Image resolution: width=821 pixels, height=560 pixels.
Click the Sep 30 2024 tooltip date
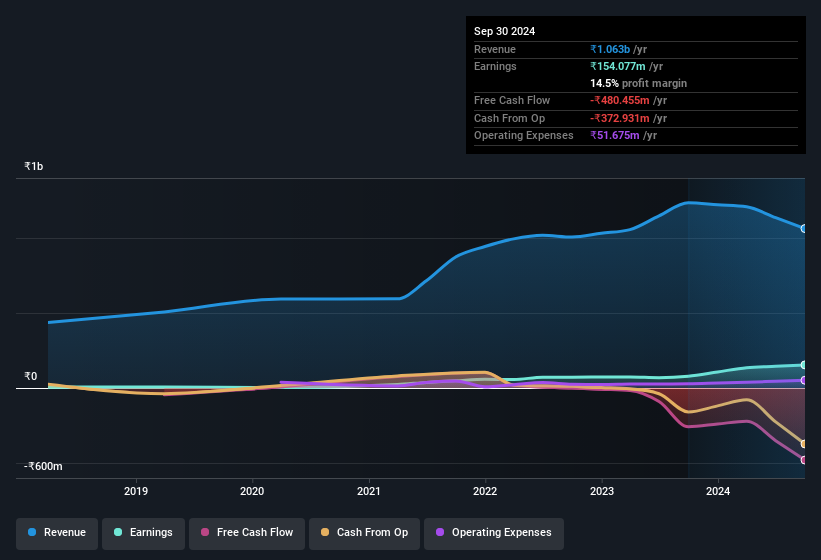click(x=504, y=31)
